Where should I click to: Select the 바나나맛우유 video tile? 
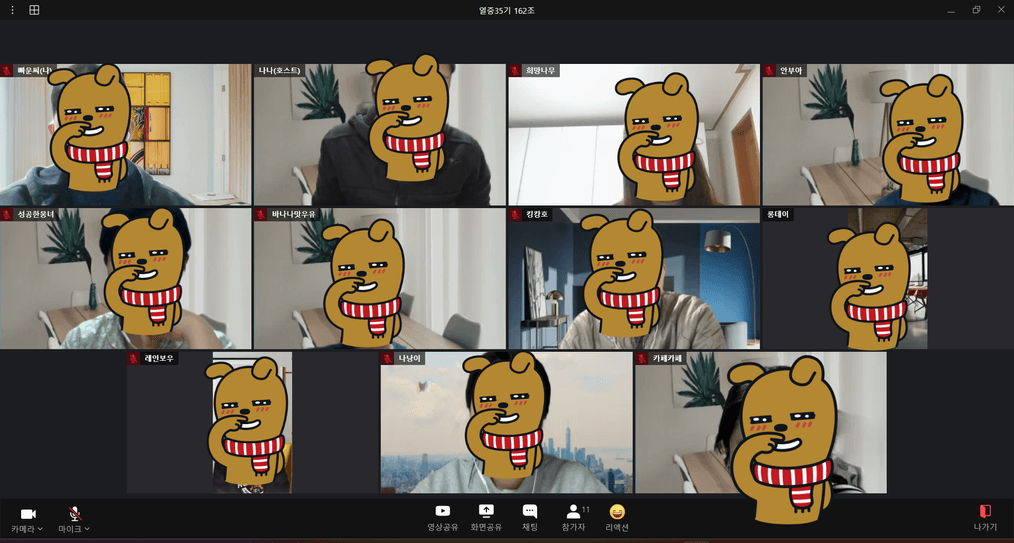coord(380,278)
